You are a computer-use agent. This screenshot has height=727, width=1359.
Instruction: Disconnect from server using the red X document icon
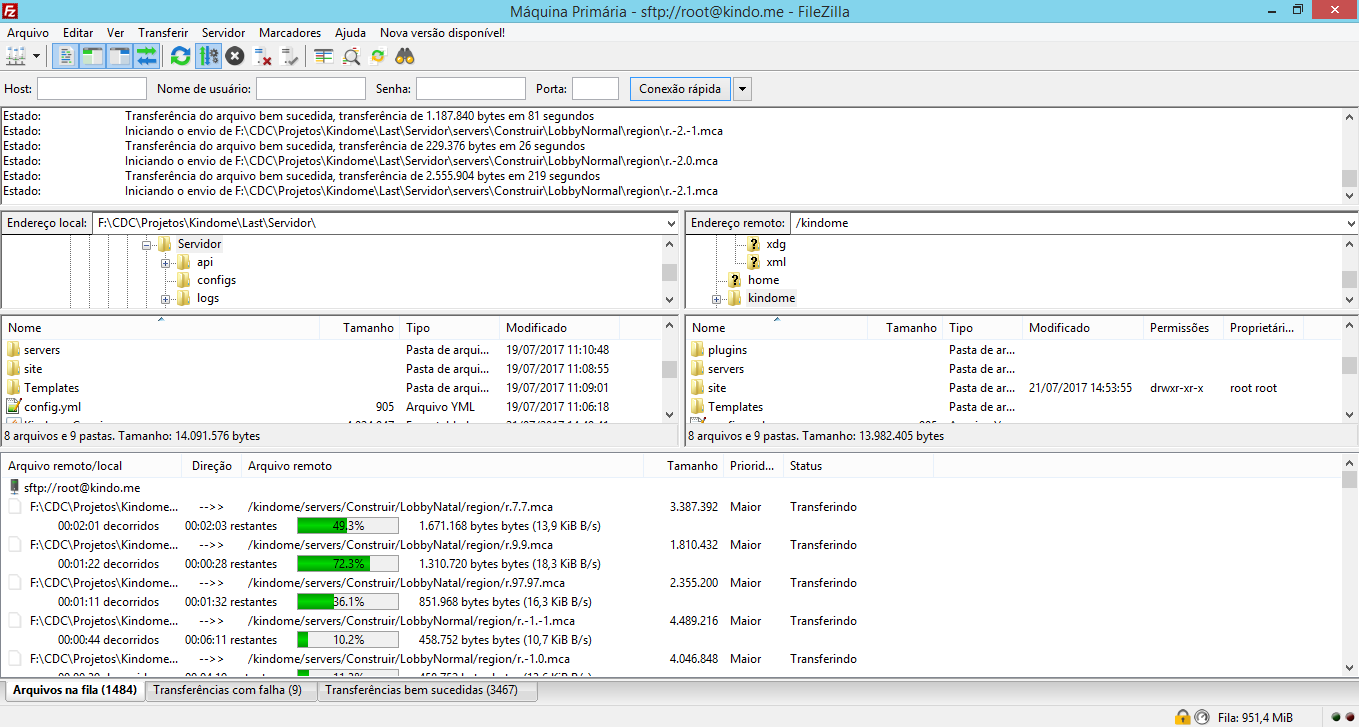click(263, 56)
